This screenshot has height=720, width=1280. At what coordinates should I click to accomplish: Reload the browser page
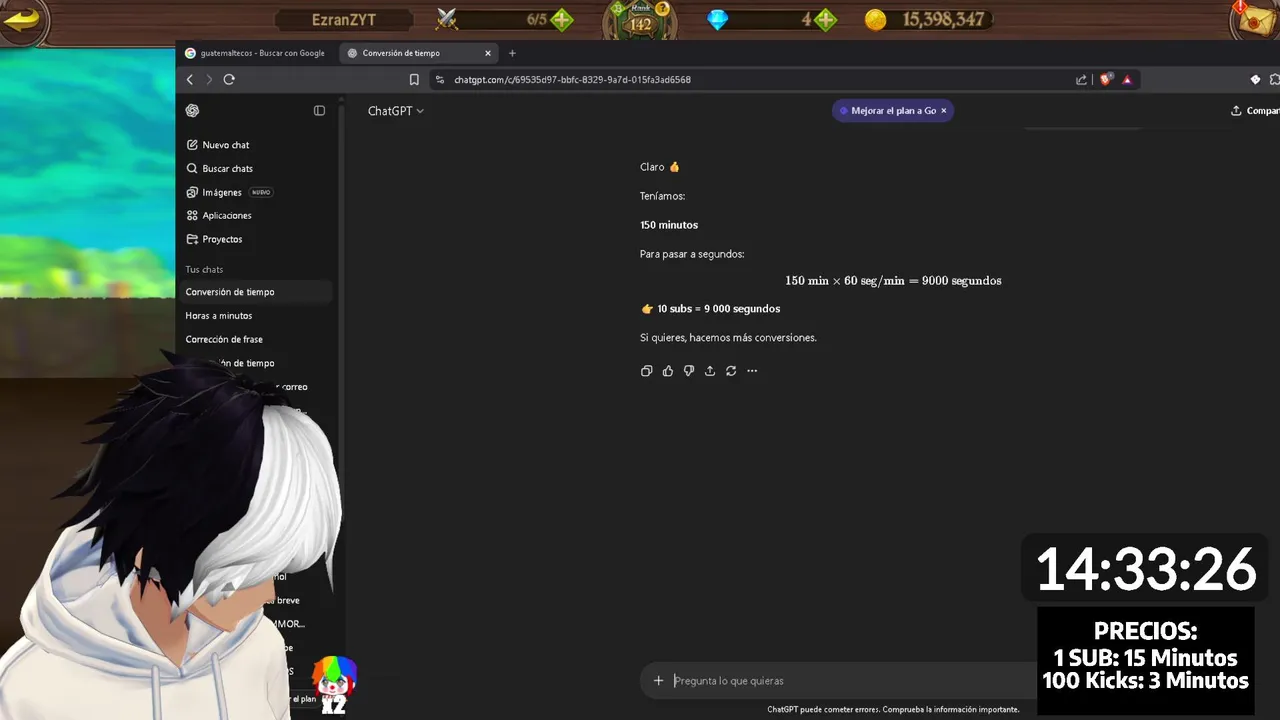point(229,80)
